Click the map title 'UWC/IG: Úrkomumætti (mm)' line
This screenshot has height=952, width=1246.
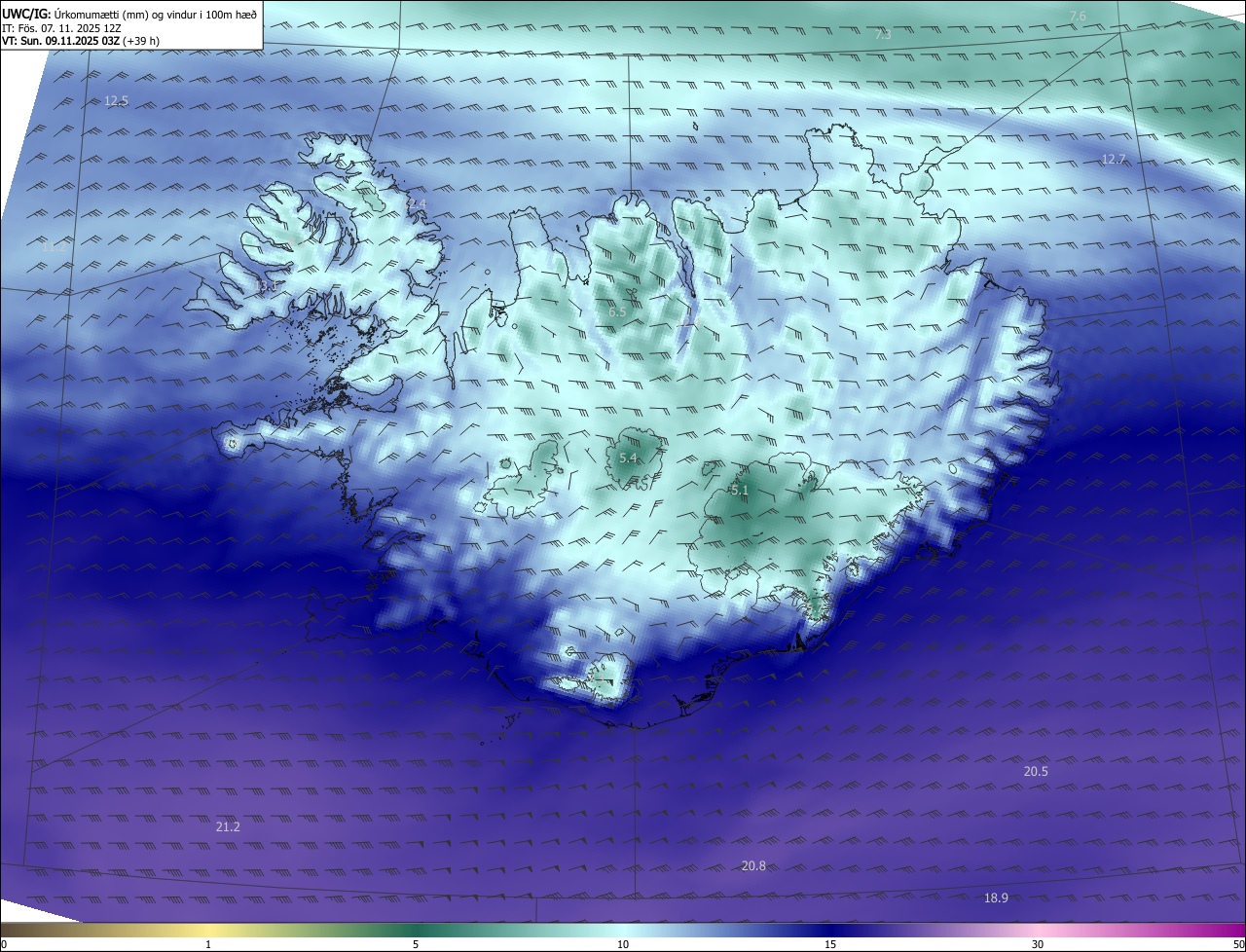pos(129,14)
